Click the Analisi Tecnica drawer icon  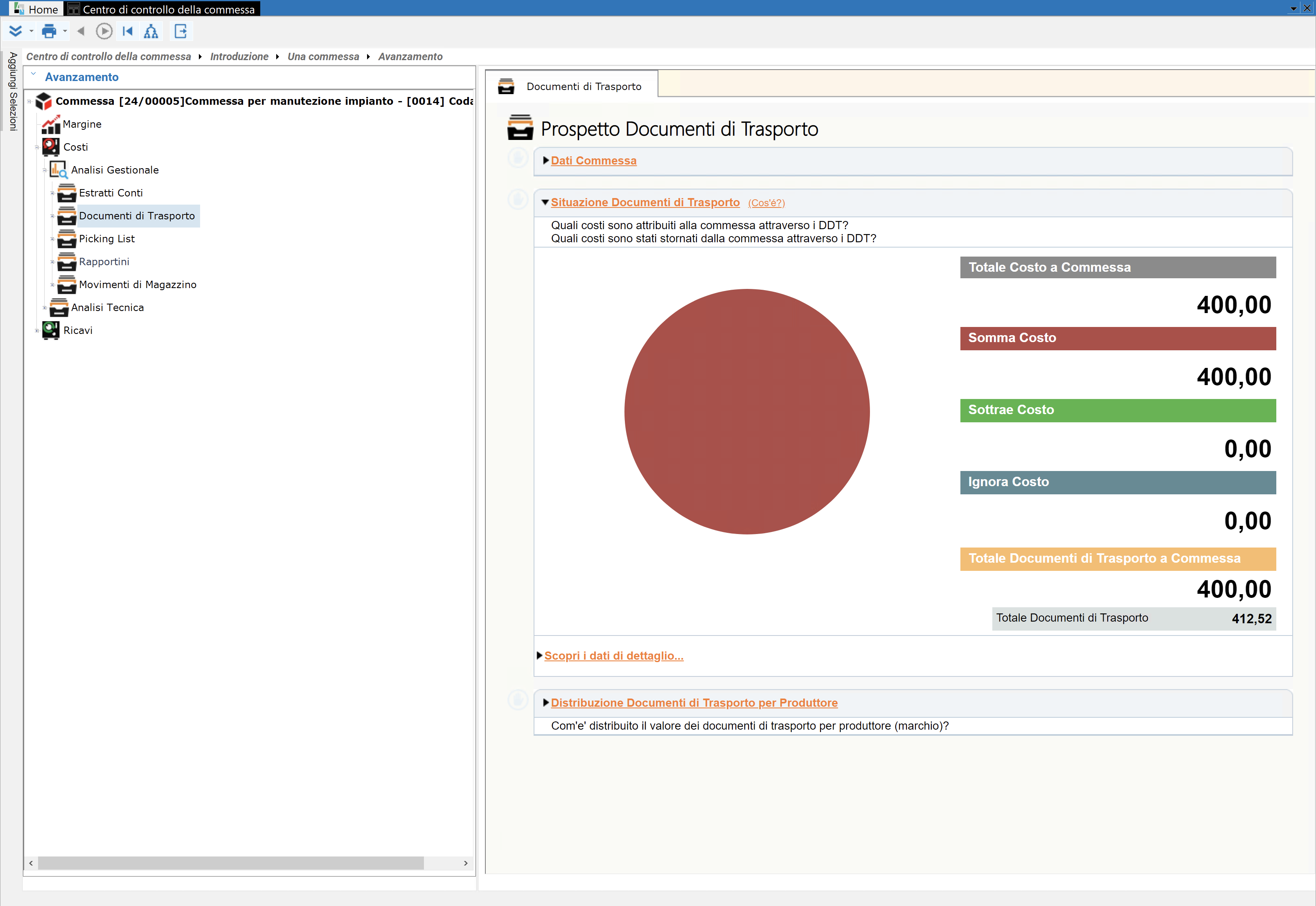(x=59, y=308)
